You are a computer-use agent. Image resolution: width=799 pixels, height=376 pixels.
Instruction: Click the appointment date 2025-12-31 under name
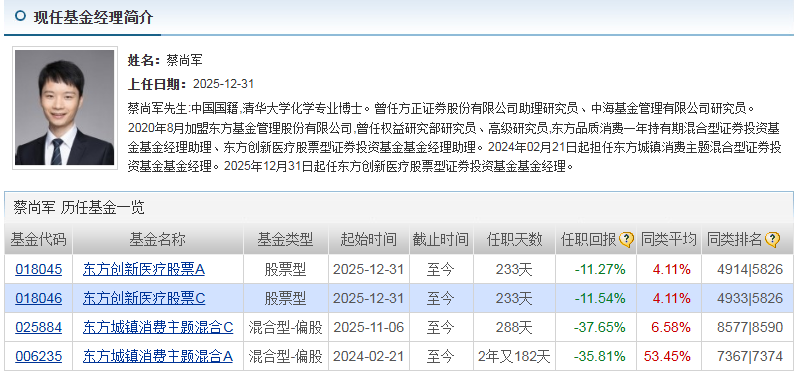[223, 84]
